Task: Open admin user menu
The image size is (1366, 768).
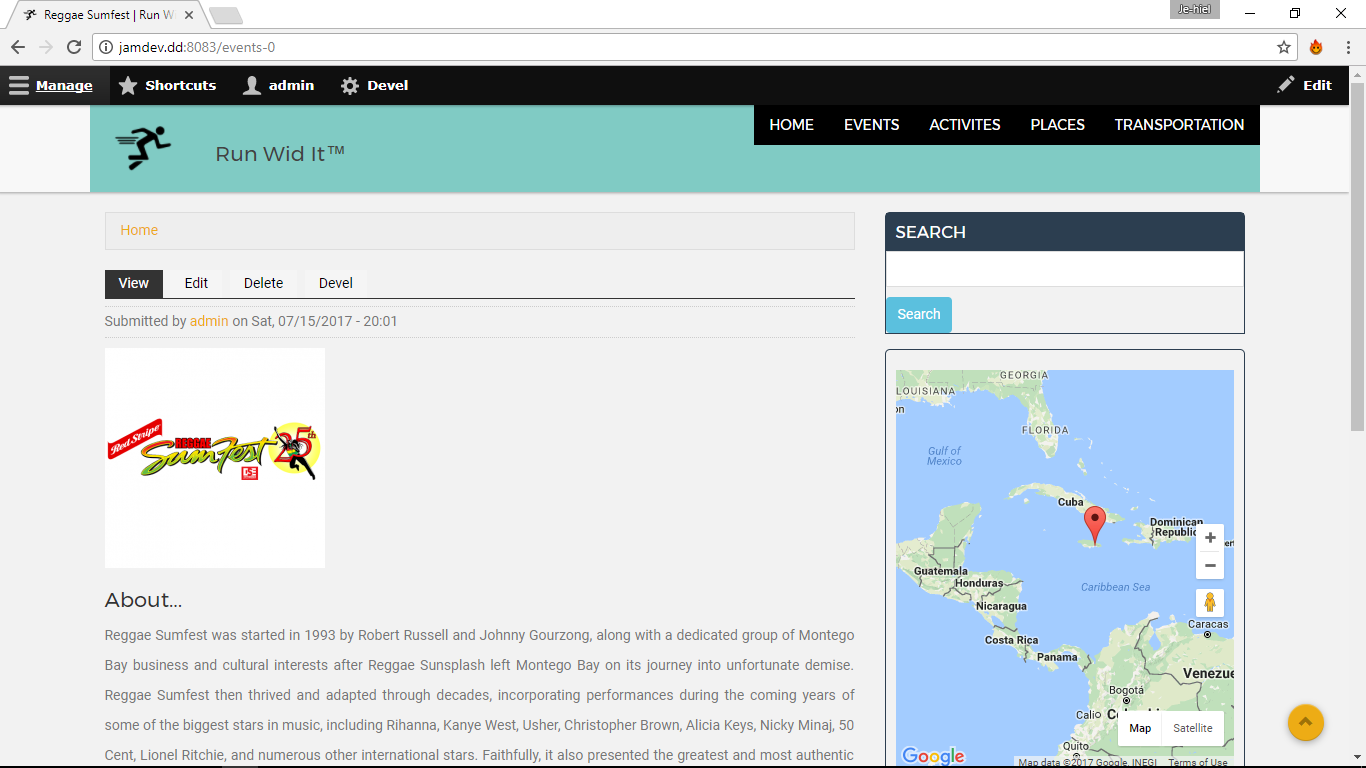Action: pos(278,86)
